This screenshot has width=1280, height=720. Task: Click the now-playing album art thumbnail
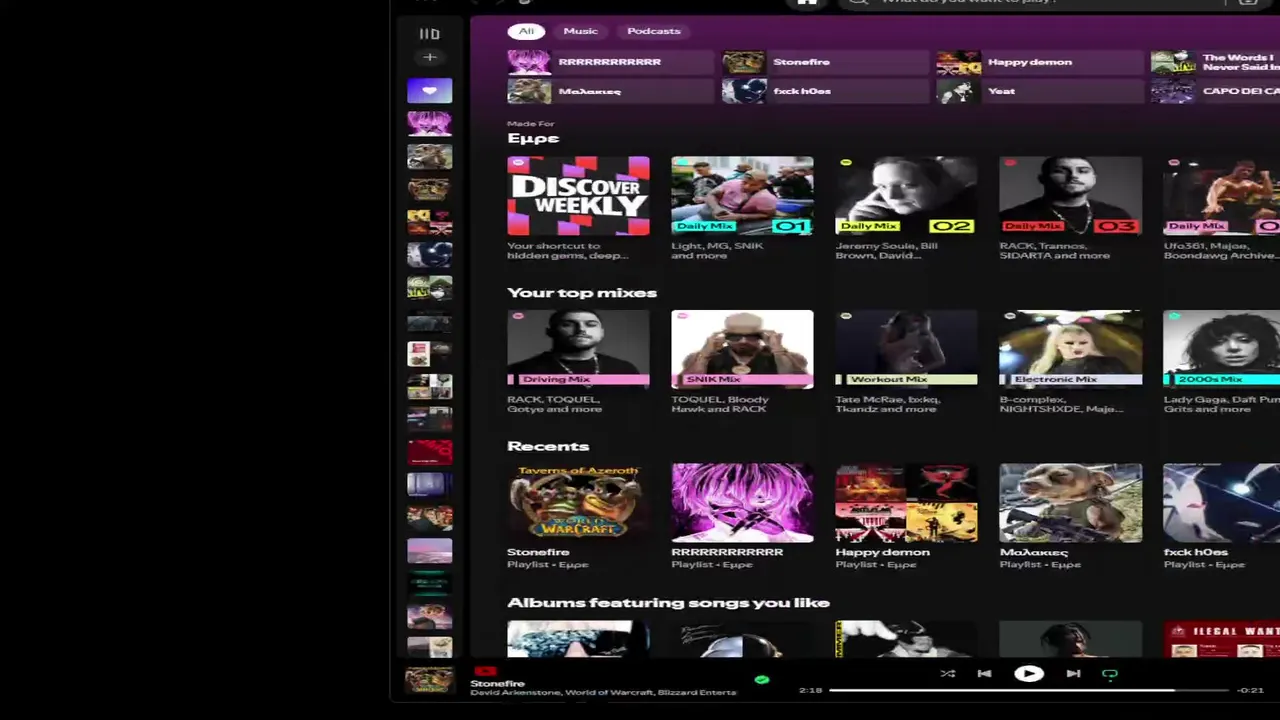click(429, 680)
